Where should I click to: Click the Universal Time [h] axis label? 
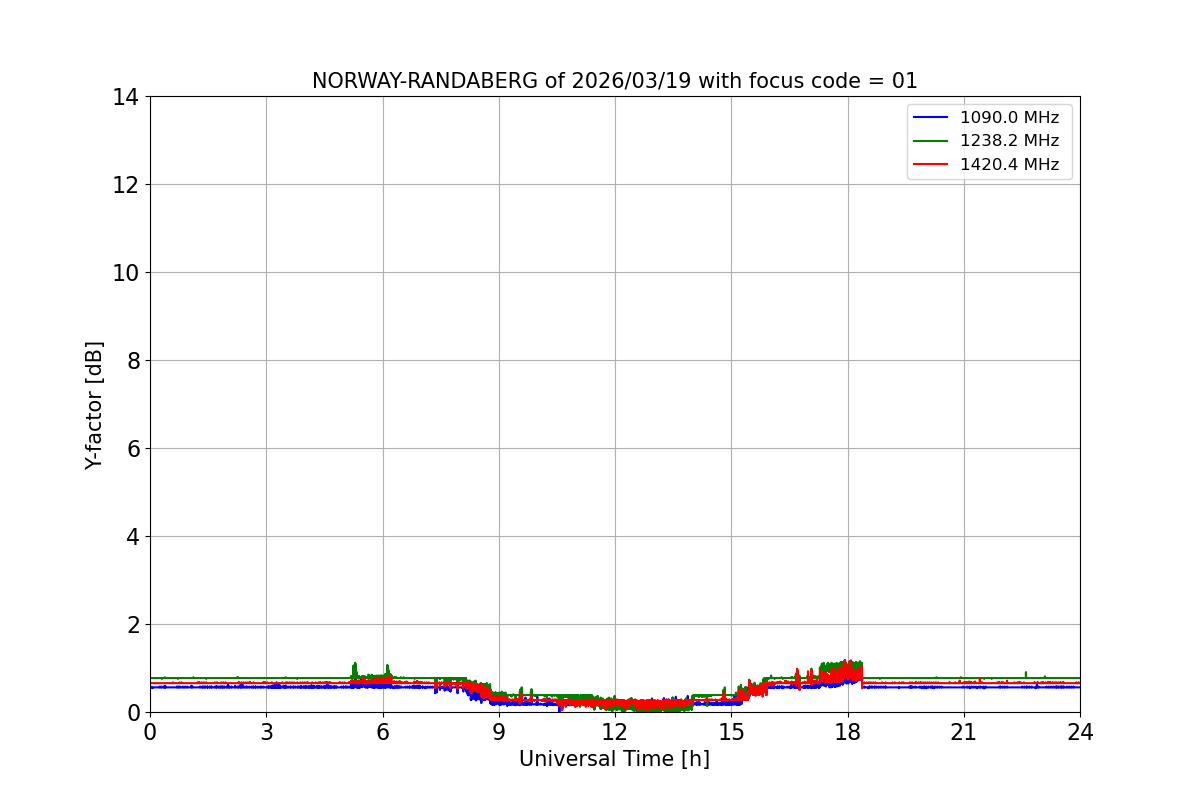(x=614, y=759)
